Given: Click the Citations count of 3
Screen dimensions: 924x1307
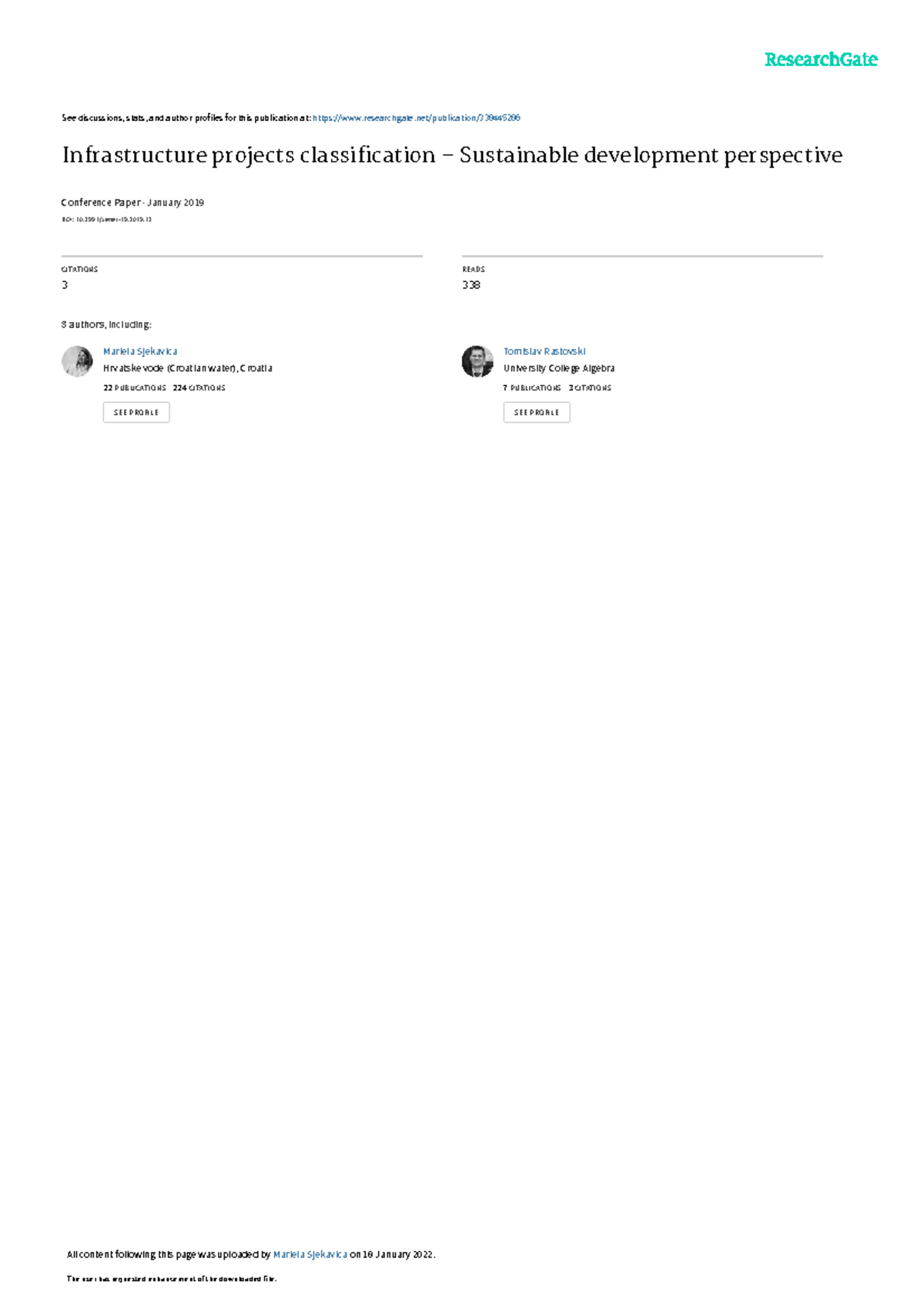Looking at the screenshot, I should pyautogui.click(x=65, y=285).
